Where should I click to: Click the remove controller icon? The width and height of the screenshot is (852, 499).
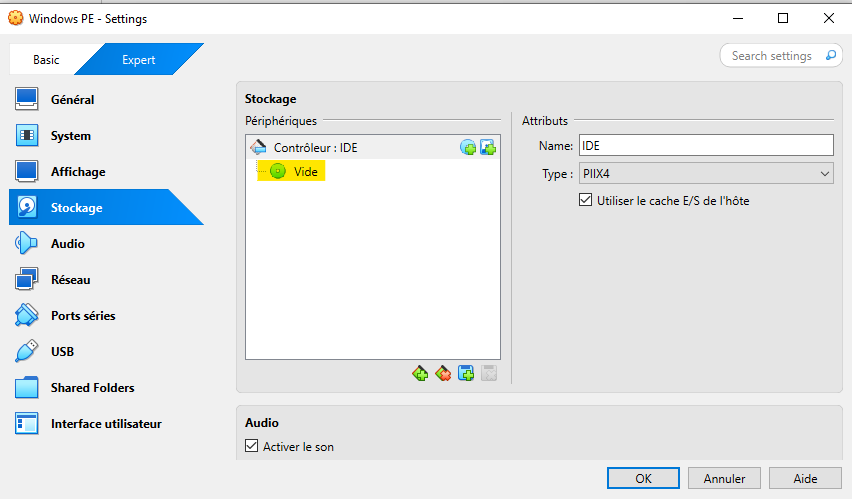click(x=443, y=373)
